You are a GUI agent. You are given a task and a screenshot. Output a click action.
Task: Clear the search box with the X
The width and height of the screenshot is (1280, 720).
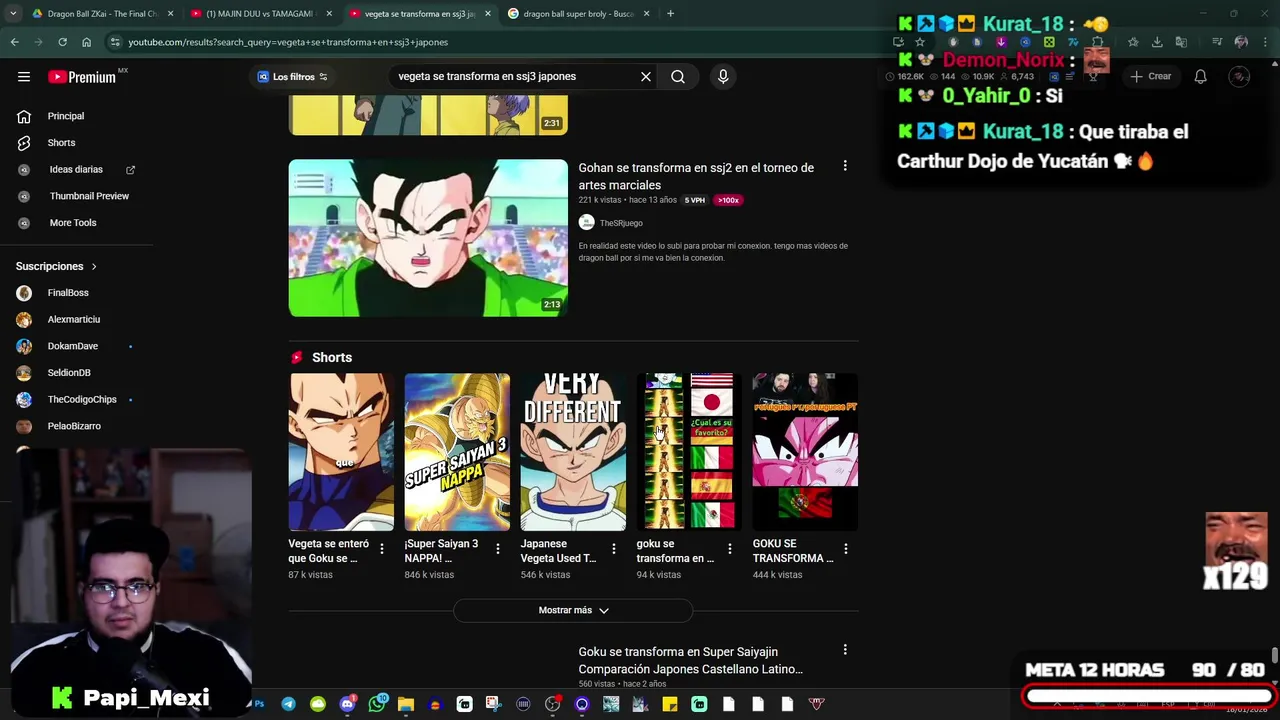646,76
